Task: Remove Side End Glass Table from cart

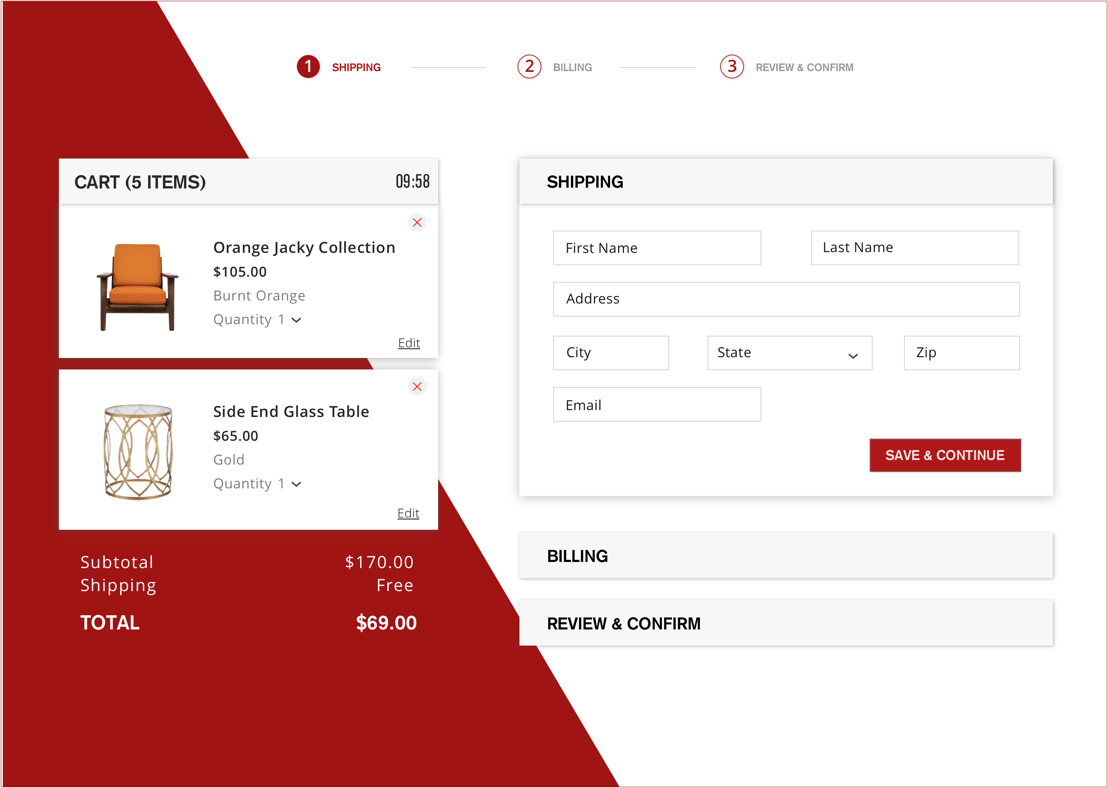Action: coord(417,386)
